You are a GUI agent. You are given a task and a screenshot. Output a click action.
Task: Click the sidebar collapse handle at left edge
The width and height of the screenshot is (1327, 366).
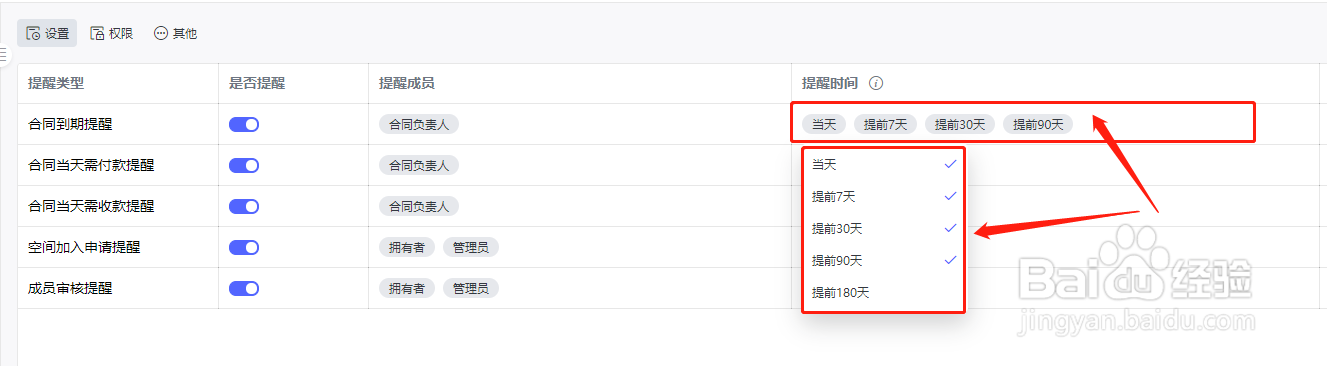tap(4, 56)
